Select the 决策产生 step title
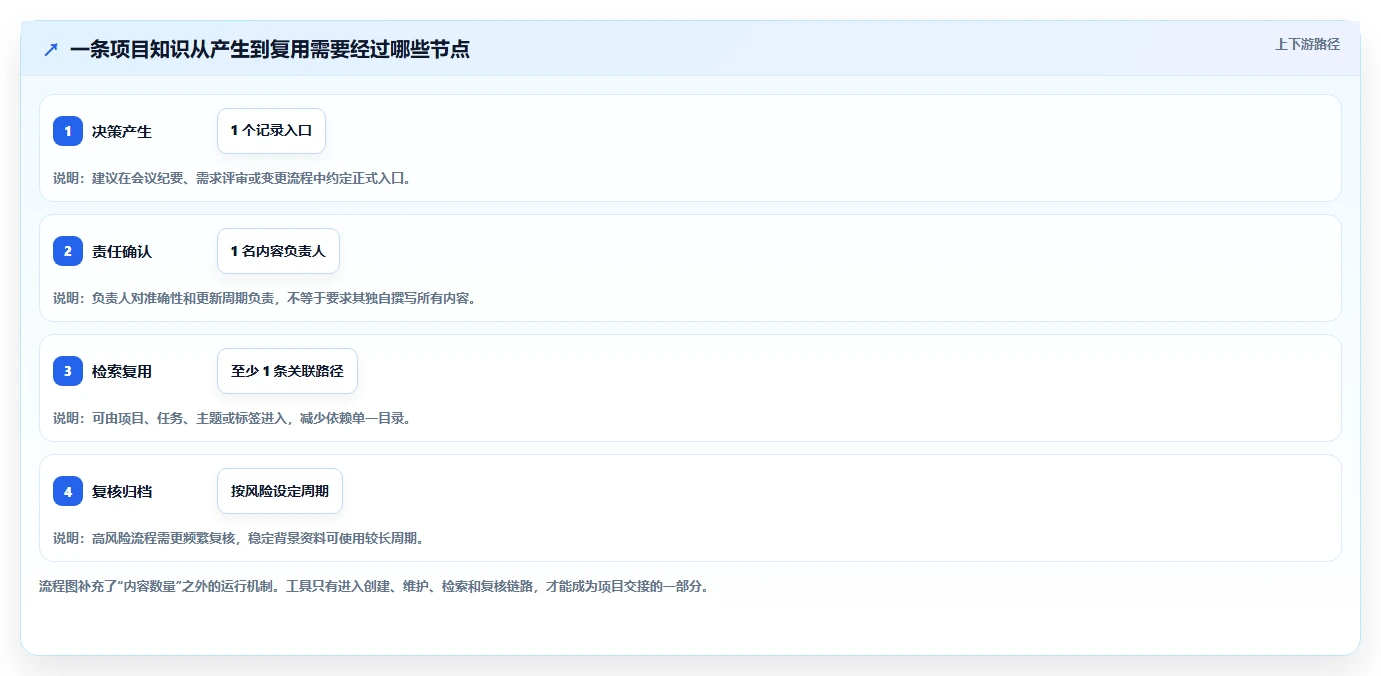This screenshot has width=1381, height=676. tap(122, 131)
